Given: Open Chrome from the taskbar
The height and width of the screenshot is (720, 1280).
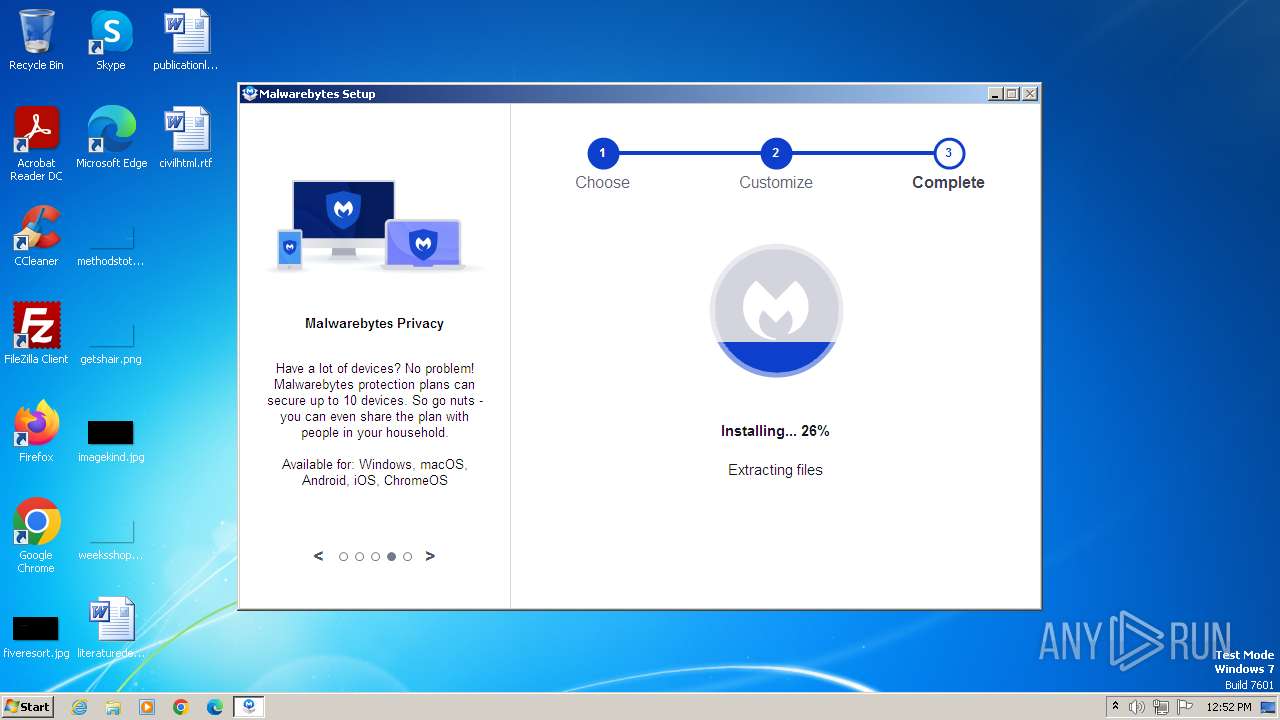Looking at the screenshot, I should pos(181,707).
